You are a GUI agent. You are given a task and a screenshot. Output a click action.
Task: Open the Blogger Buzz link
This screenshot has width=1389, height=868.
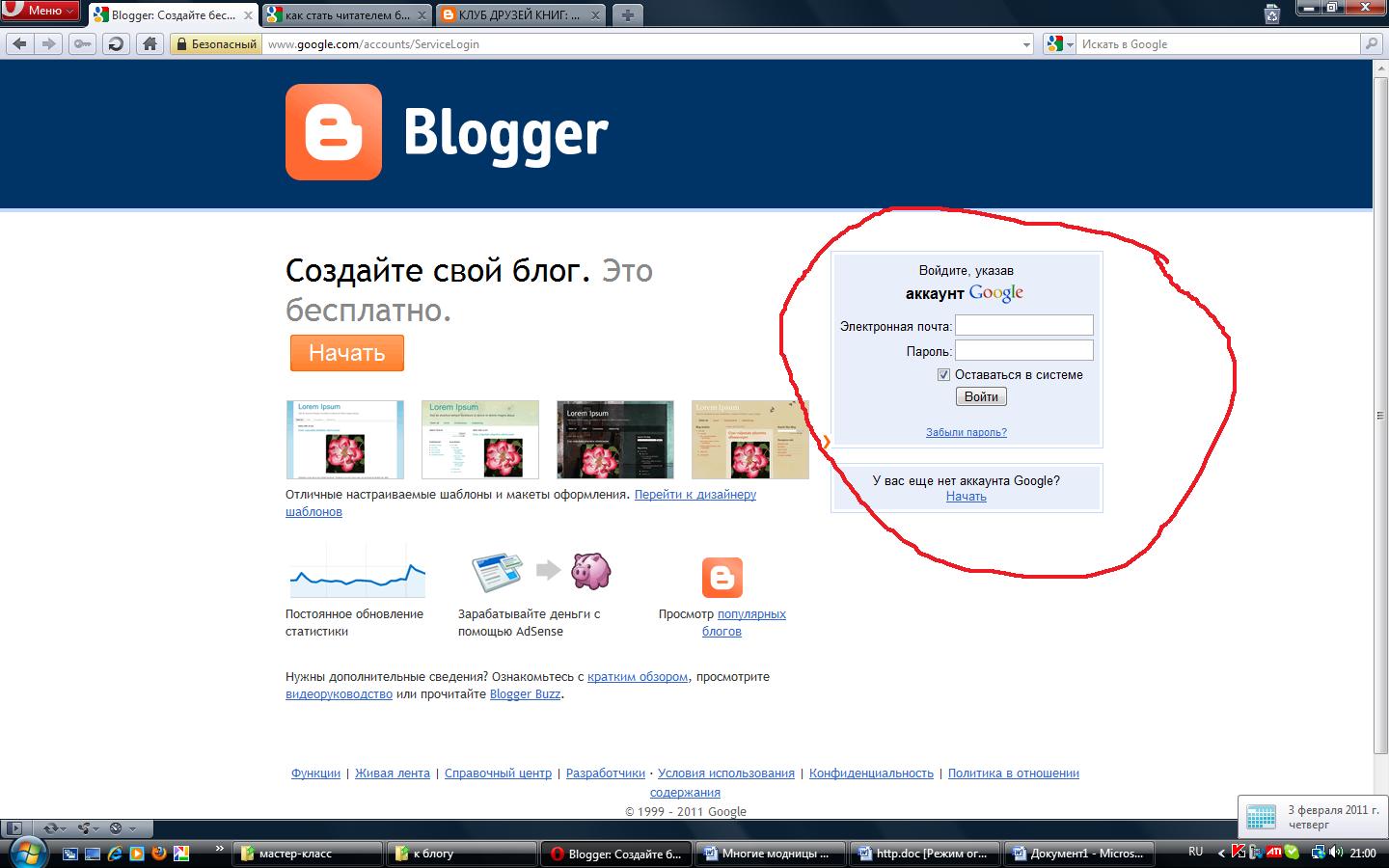pos(525,694)
